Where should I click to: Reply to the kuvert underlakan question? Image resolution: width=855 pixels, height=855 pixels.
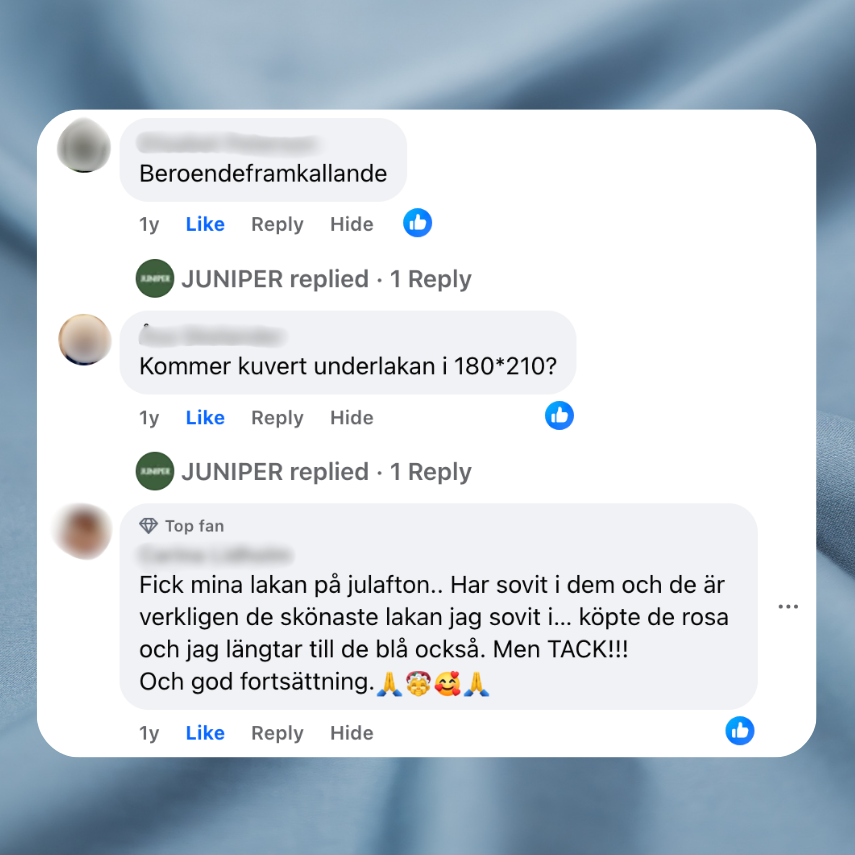[x=277, y=418]
